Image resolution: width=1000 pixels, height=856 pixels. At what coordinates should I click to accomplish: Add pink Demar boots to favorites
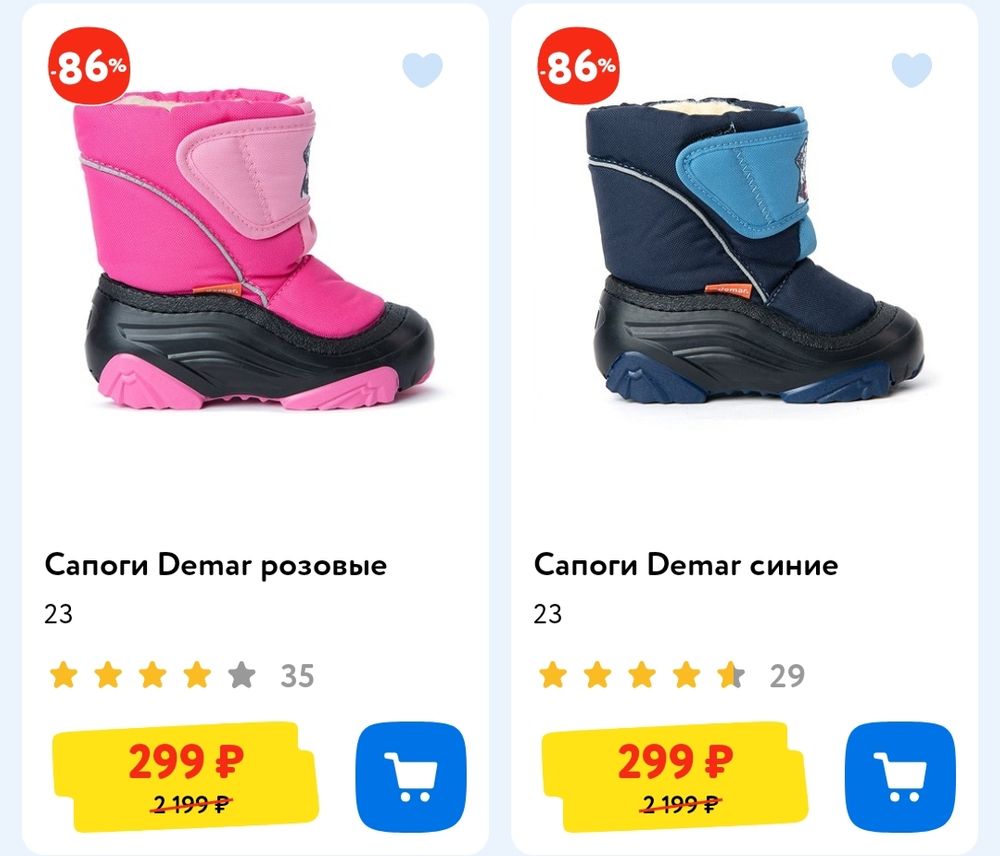[422, 70]
